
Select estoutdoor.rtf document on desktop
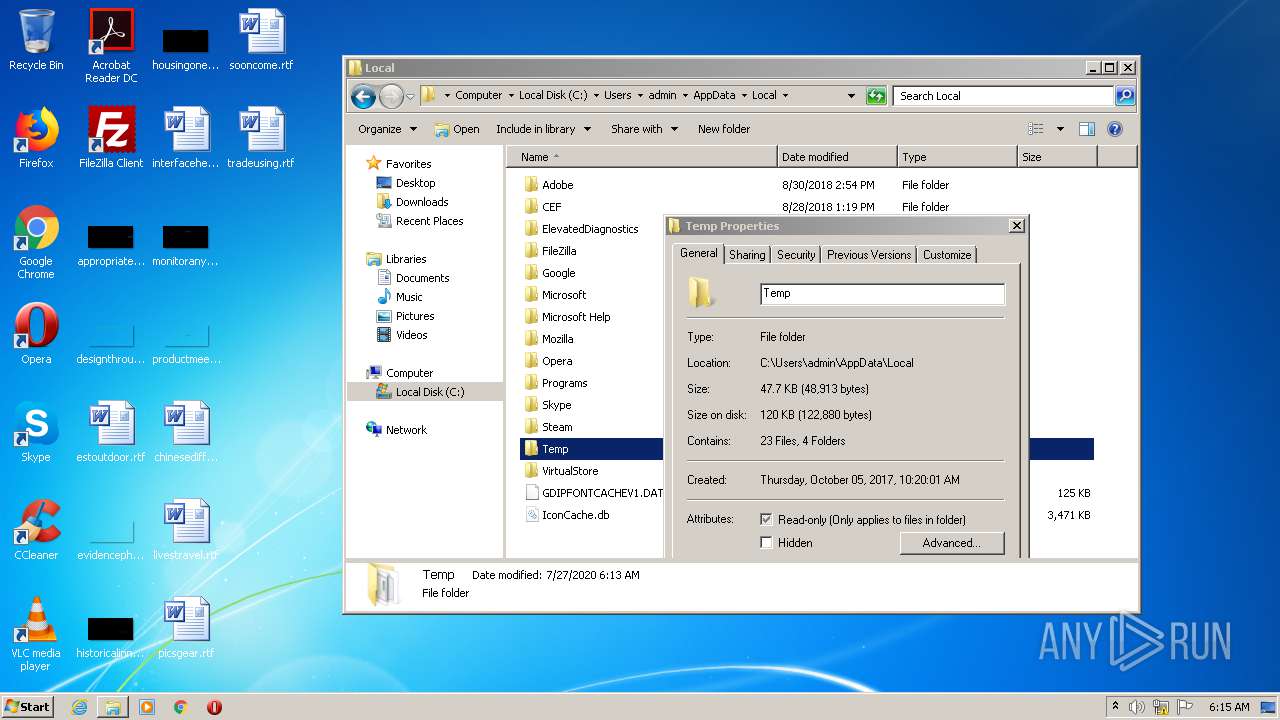(111, 432)
